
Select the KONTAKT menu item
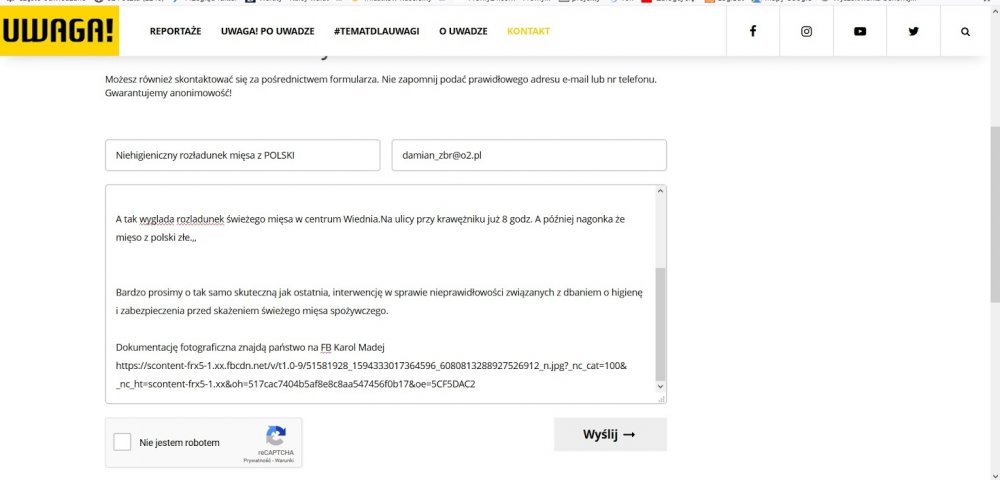528,31
